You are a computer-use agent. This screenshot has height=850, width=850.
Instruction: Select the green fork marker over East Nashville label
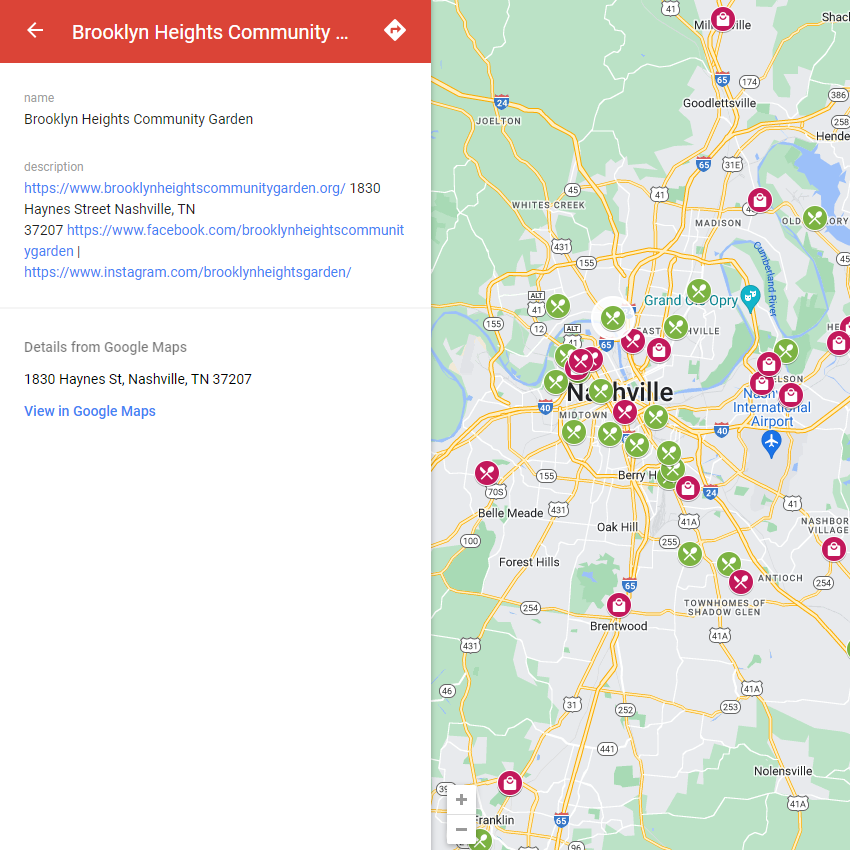pyautogui.click(x=676, y=327)
